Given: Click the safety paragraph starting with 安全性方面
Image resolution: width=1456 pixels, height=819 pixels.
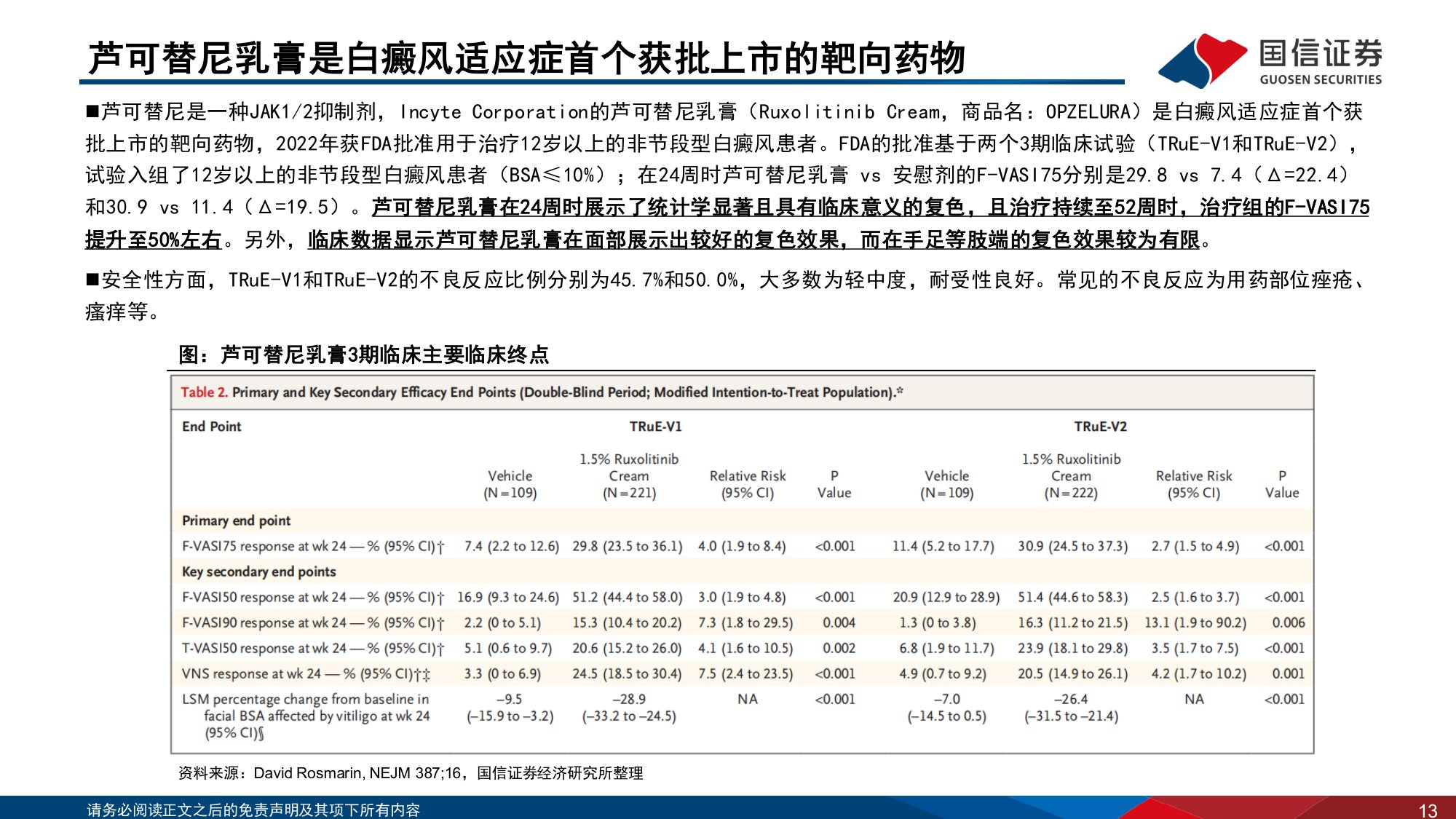Looking at the screenshot, I should 724,296.
